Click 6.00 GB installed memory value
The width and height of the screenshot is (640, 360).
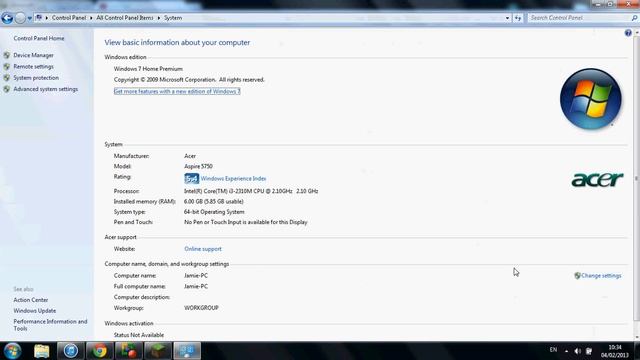pyautogui.click(x=213, y=202)
